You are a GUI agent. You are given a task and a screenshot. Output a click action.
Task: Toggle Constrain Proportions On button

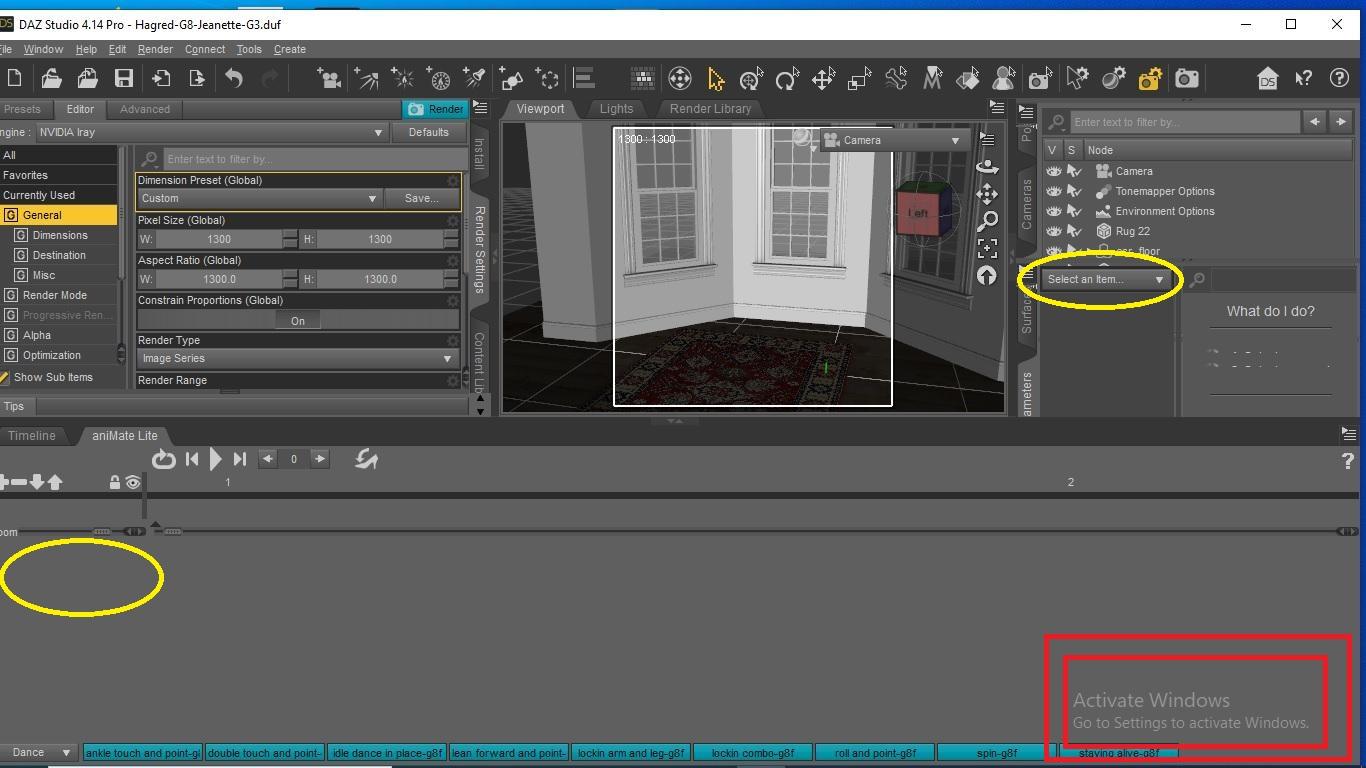pyautogui.click(x=297, y=321)
